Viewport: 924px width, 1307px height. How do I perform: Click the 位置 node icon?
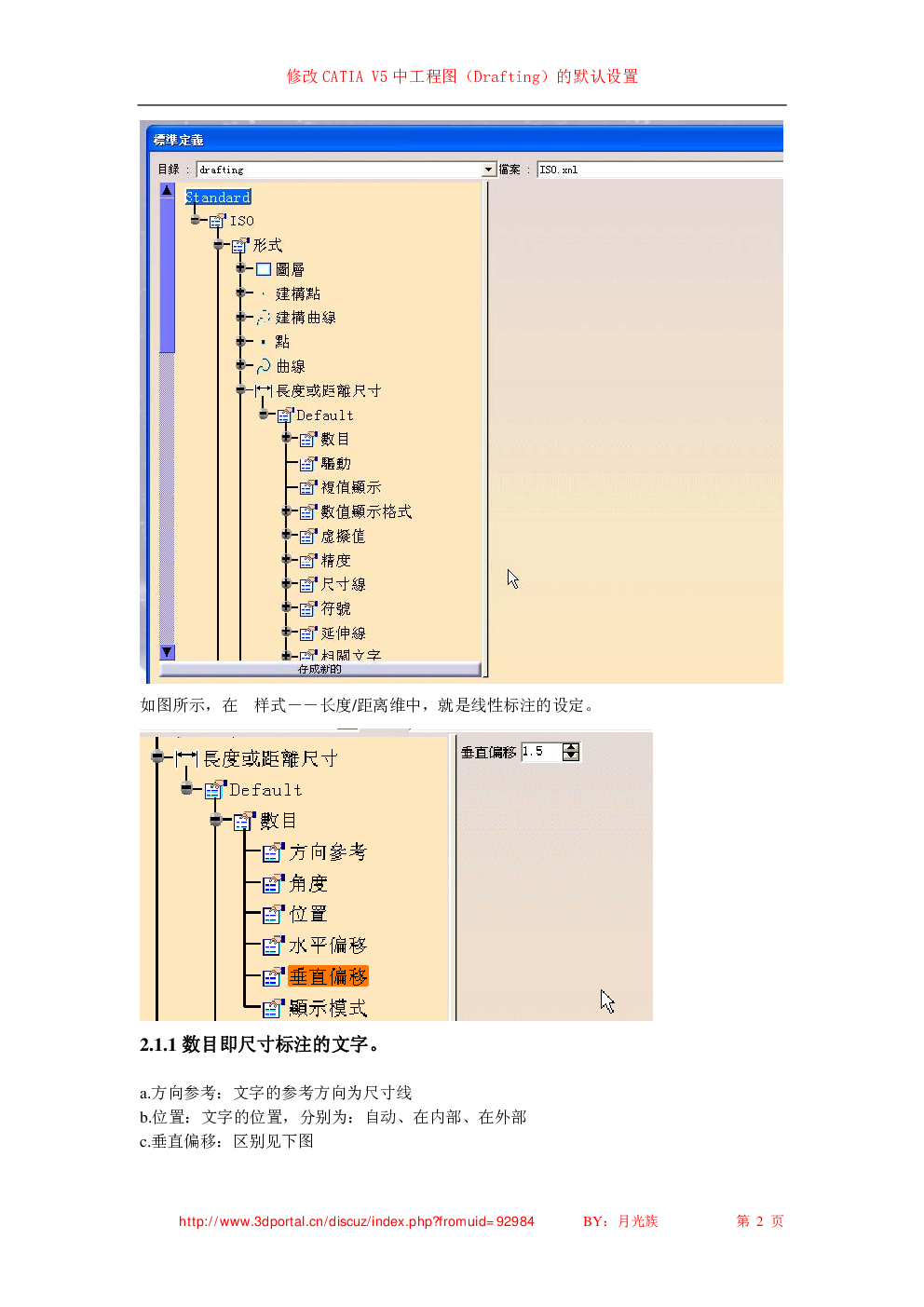click(273, 914)
